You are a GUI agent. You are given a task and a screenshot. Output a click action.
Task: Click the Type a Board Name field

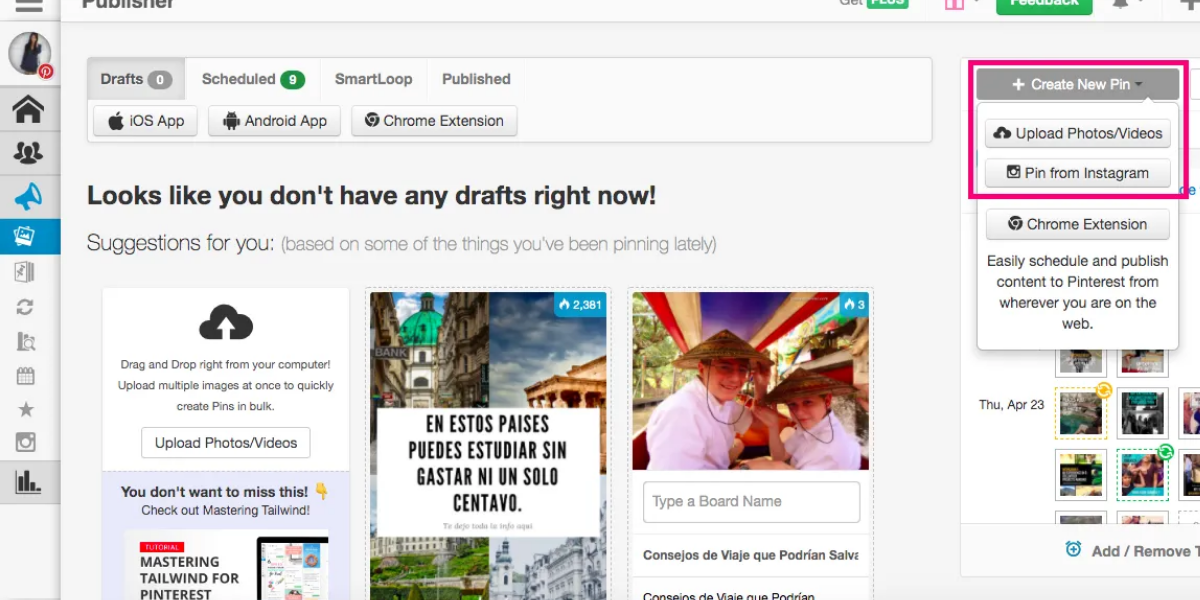(751, 502)
